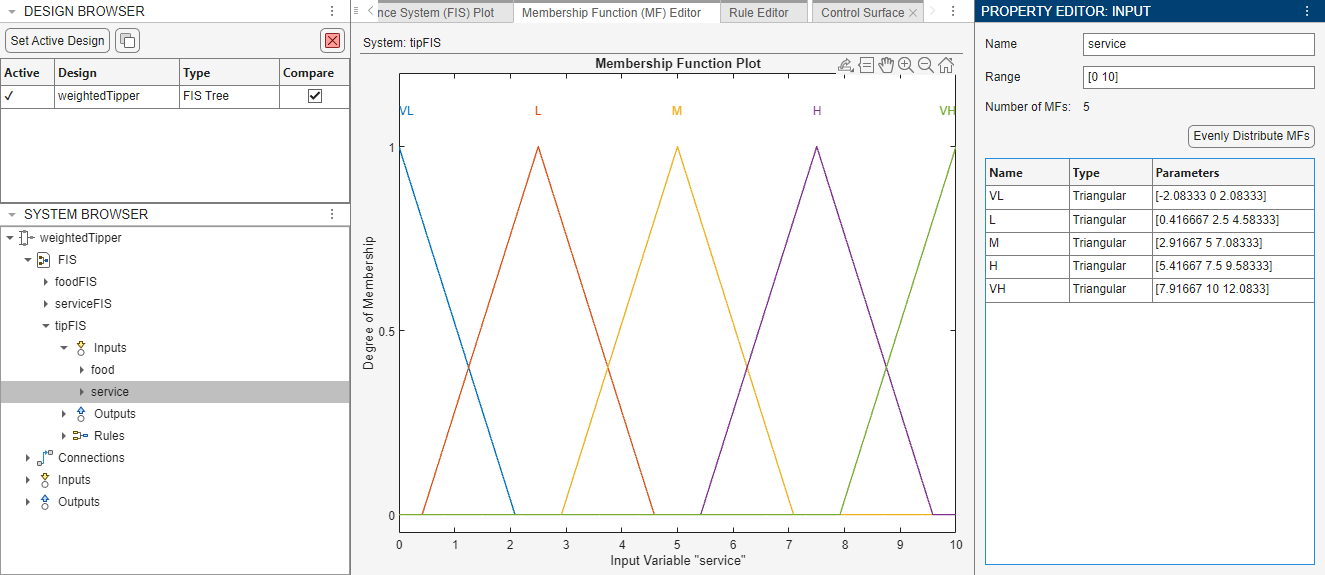This screenshot has height=575, width=1325.
Task: Expand the serviceFIS tree node
Action: (x=46, y=304)
